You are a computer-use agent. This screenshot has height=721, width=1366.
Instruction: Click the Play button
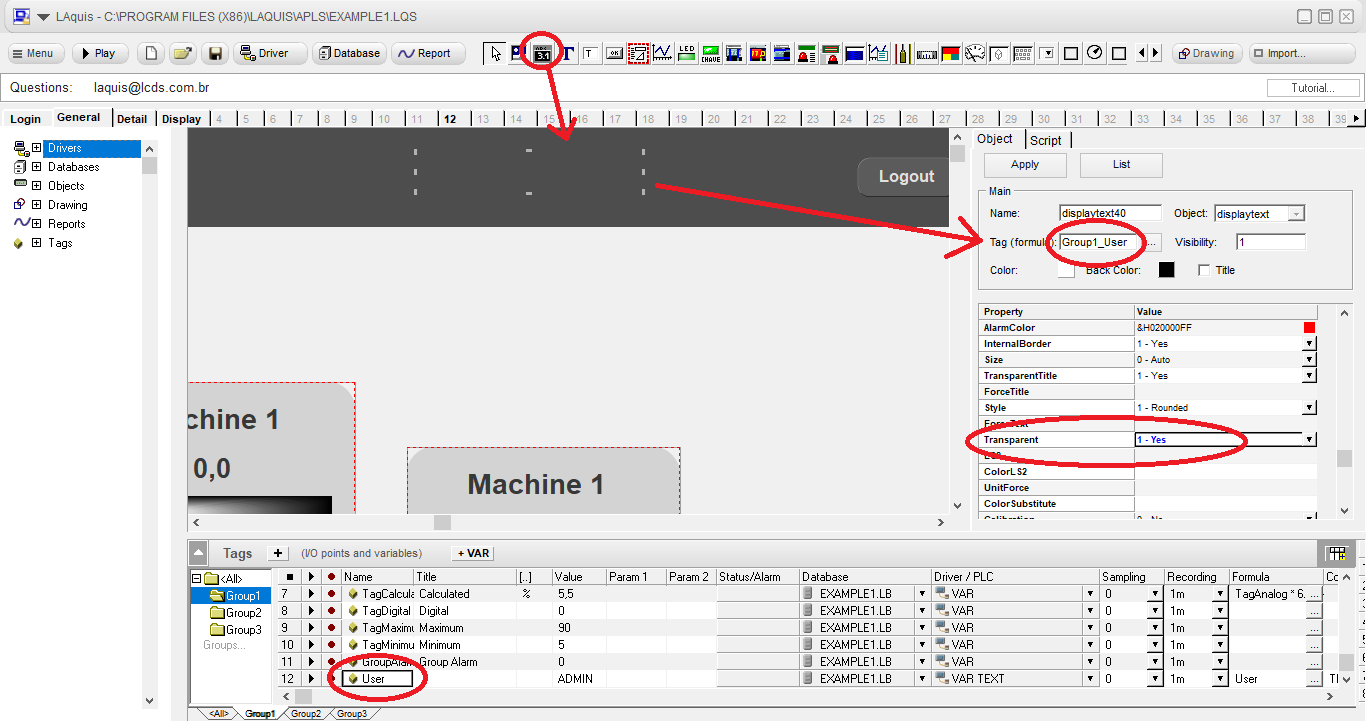(100, 54)
